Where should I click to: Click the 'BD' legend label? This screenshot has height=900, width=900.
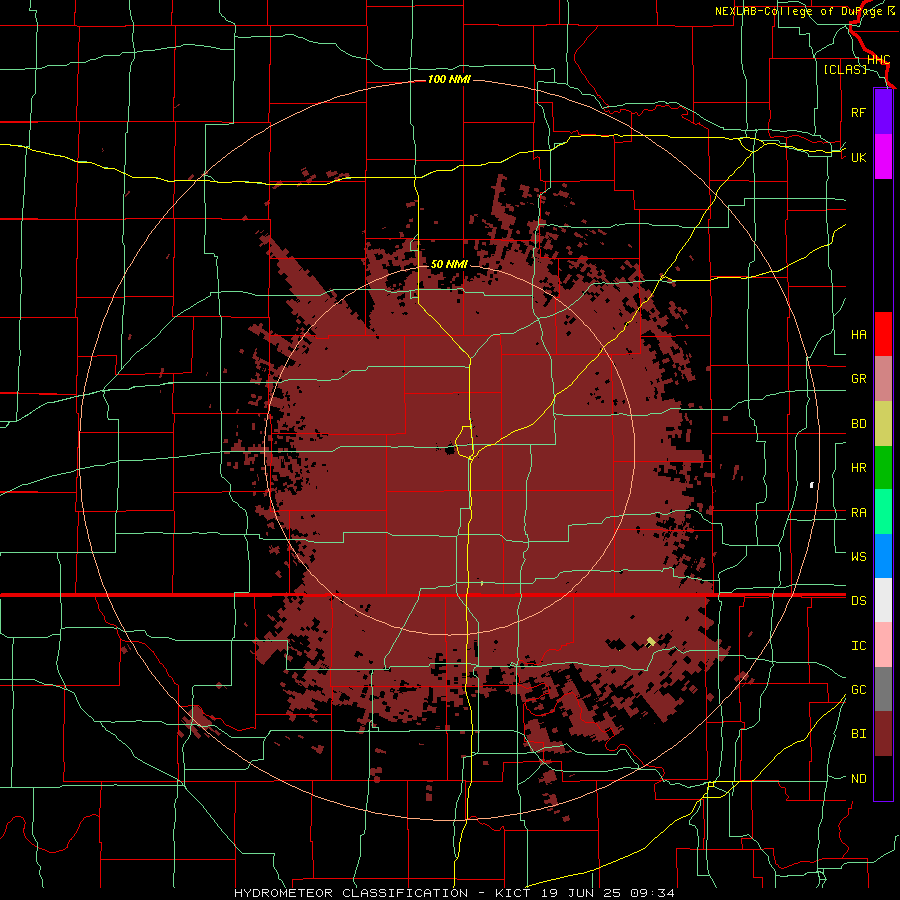858,424
